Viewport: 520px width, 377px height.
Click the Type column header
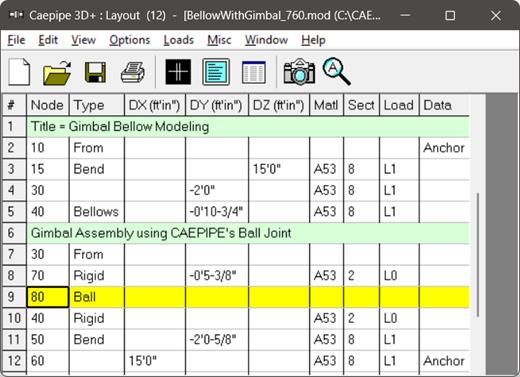coord(97,105)
